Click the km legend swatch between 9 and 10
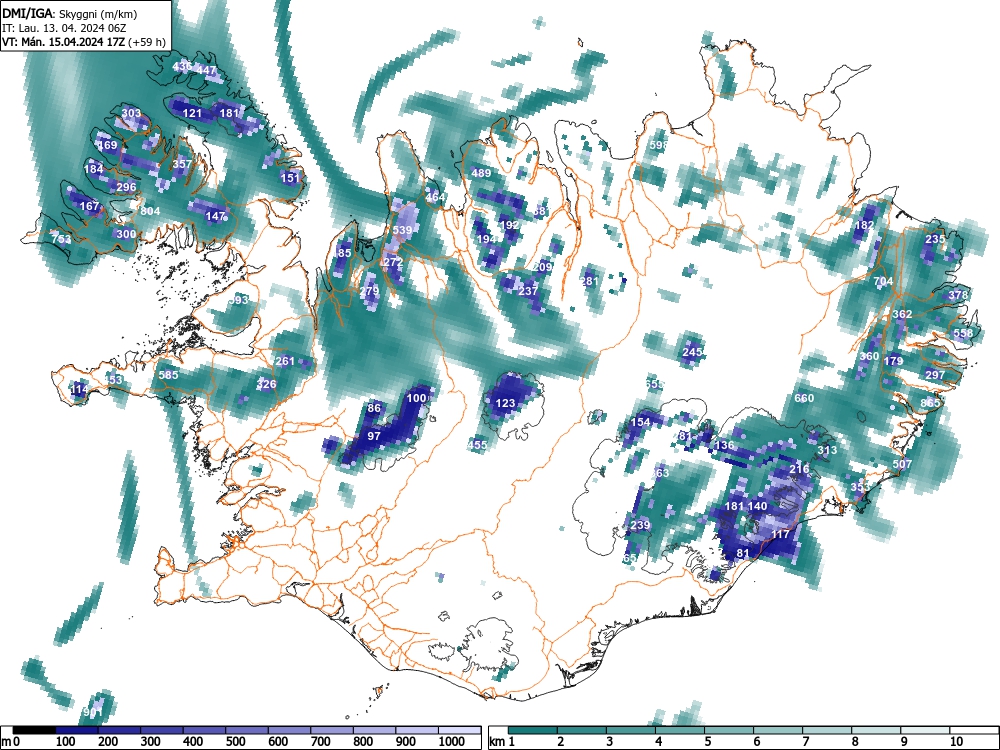This screenshot has height=750, width=1000. [x=925, y=730]
